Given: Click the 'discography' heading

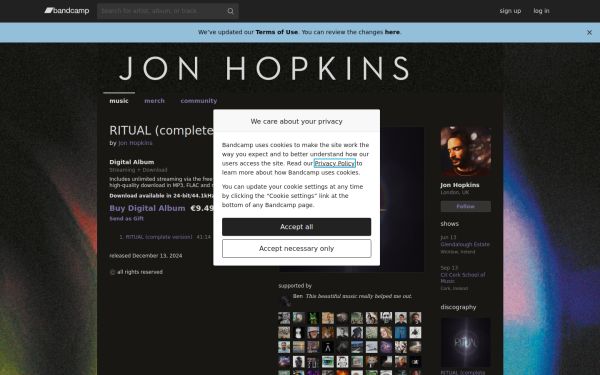Looking at the screenshot, I should tap(458, 307).
